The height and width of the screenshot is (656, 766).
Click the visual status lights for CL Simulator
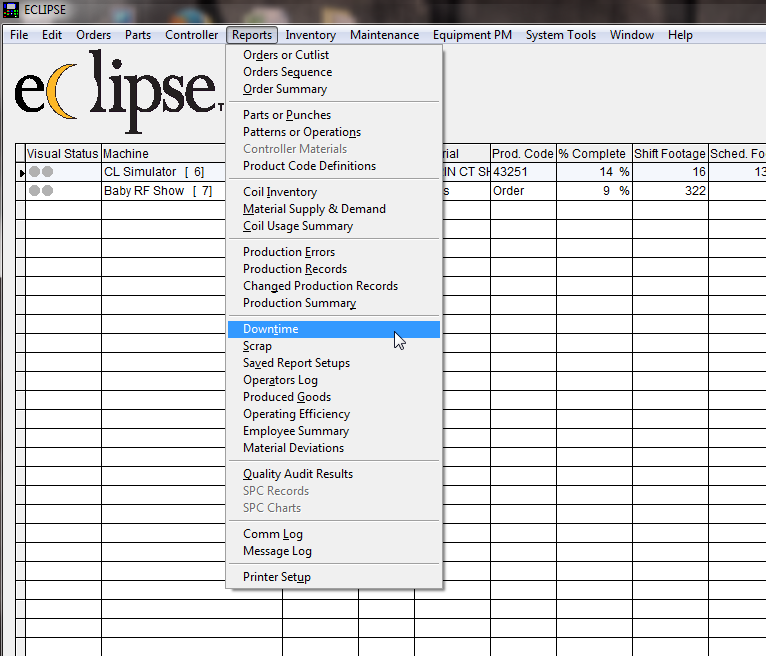coord(41,171)
